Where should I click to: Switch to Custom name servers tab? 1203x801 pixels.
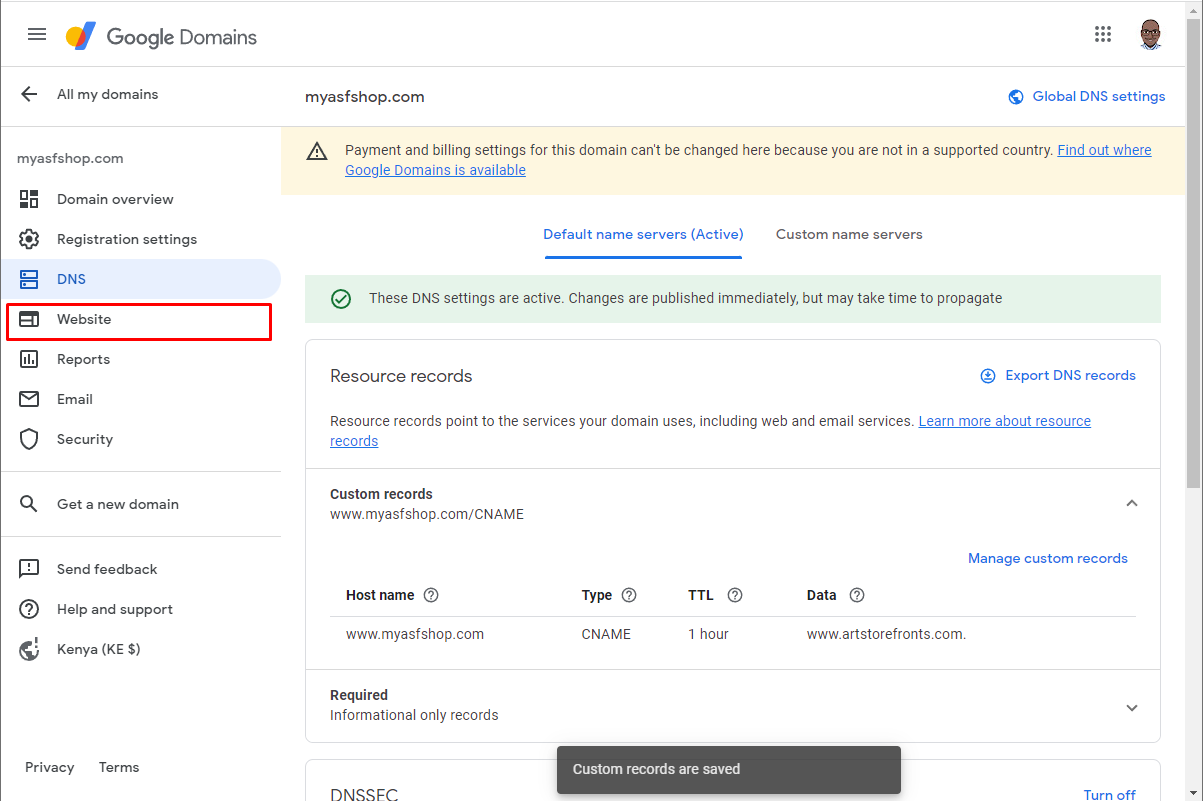(849, 234)
